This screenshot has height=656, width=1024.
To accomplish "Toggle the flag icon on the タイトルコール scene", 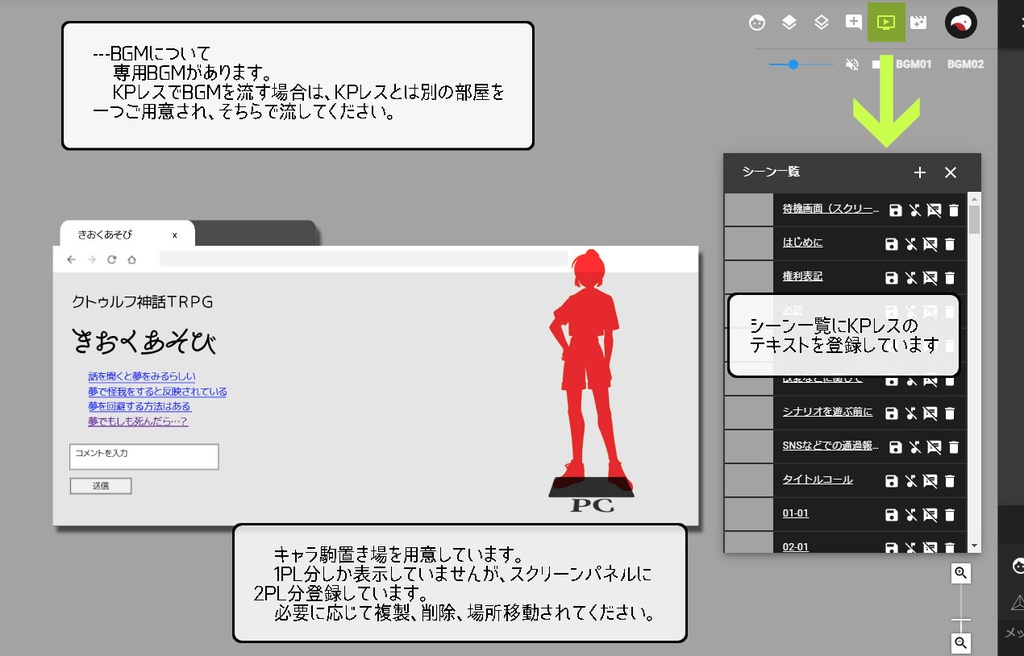I will [x=933, y=481].
